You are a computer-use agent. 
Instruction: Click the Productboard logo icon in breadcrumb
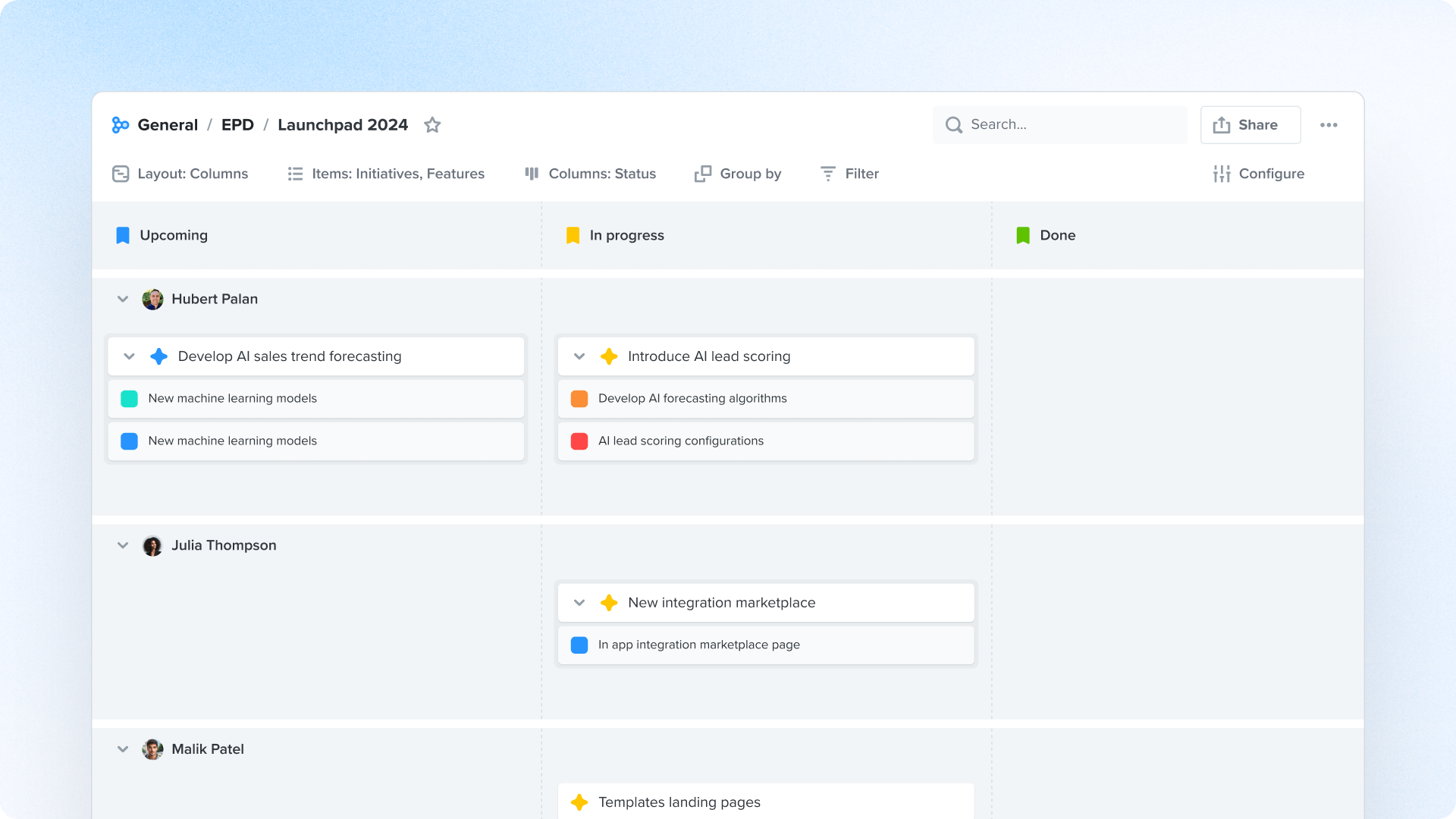[x=121, y=124]
